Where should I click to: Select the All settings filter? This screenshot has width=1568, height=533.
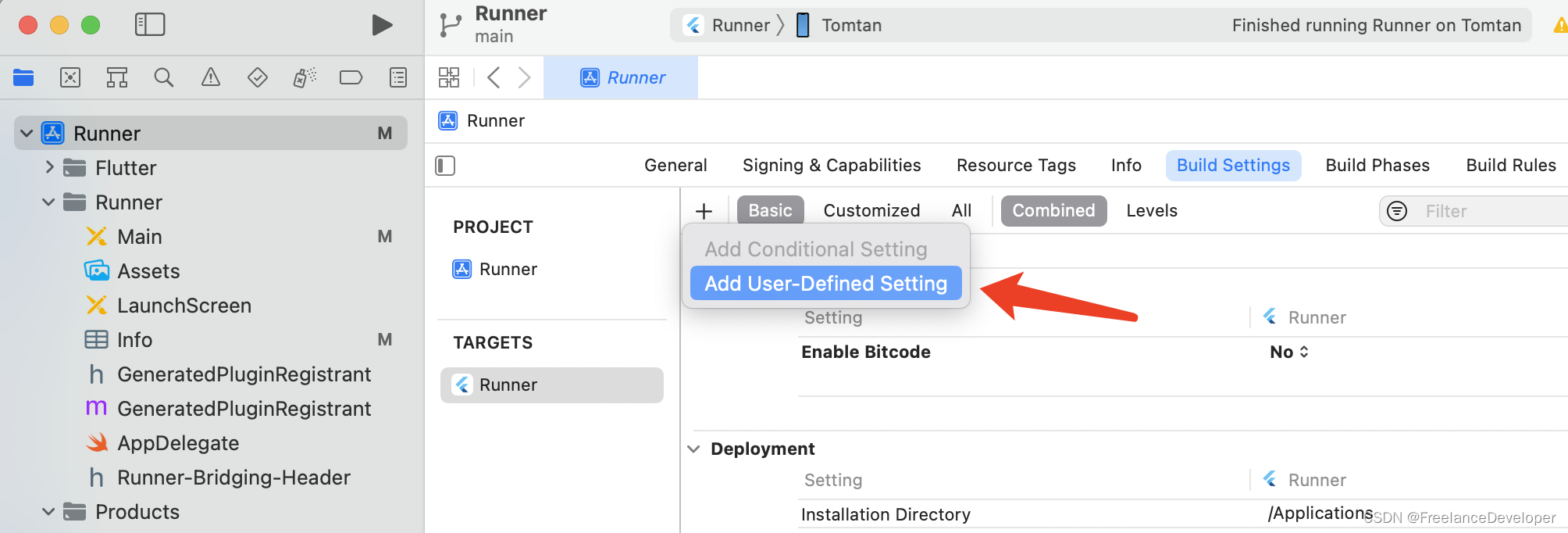(x=961, y=211)
